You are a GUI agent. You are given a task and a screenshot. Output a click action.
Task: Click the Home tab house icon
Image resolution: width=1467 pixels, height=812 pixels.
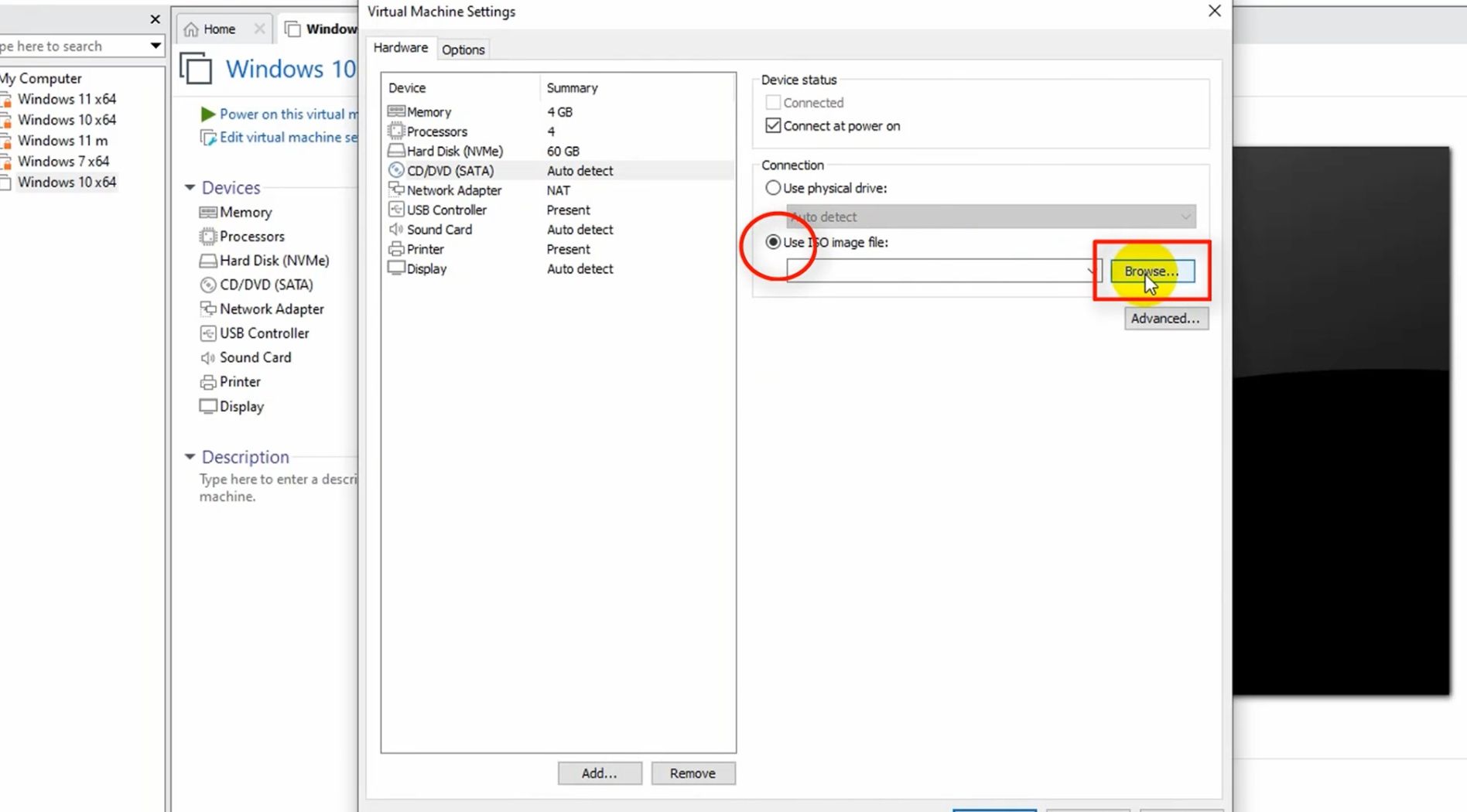coord(191,29)
